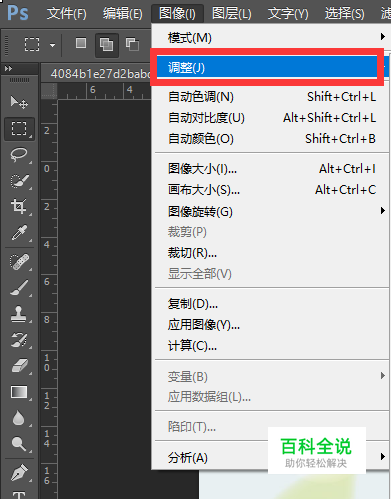Expand 模式(M) submenu
Viewport: 391px width, 499px height.
(271, 38)
